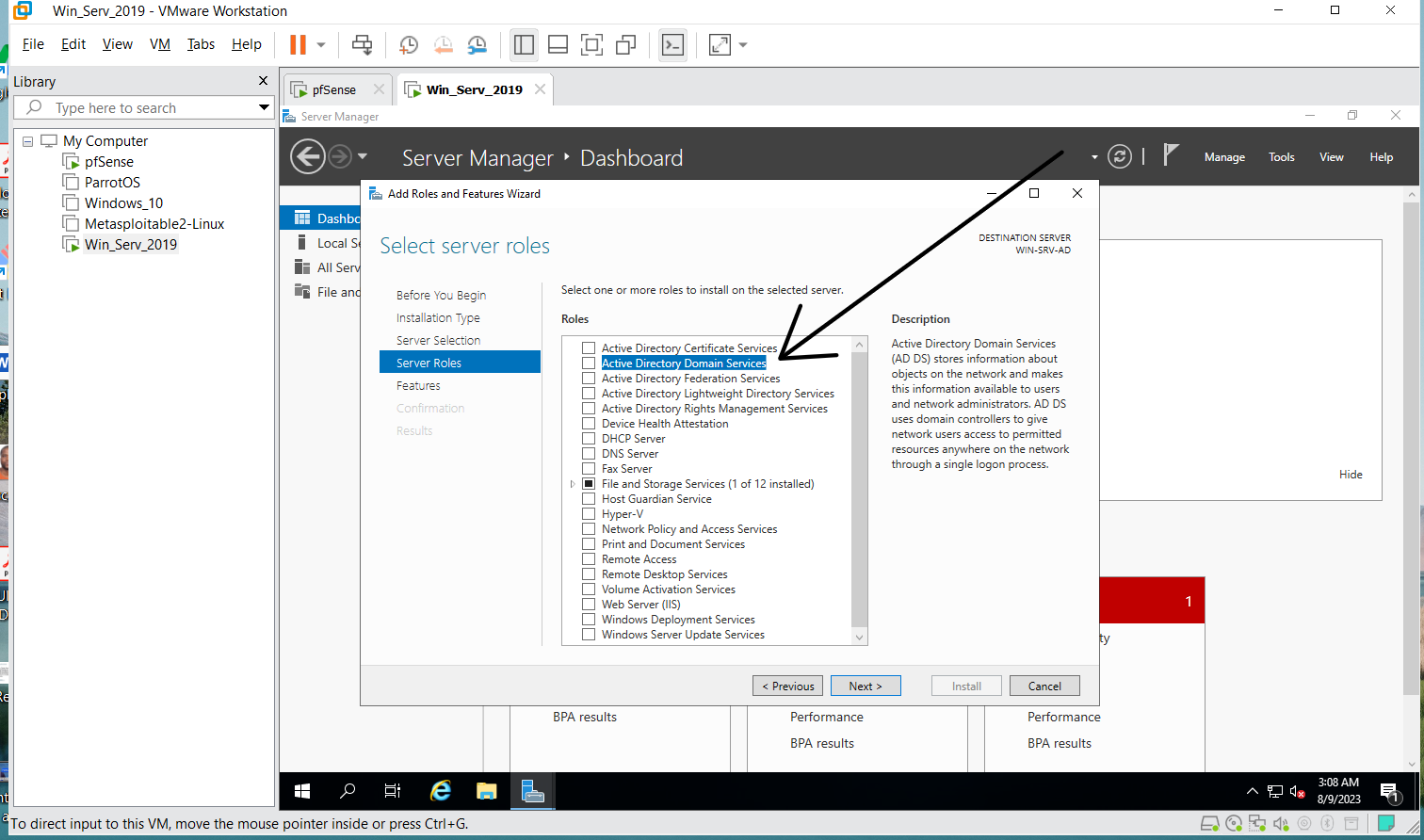Toggle the Library sidebar view icon
1424x840 pixels.
point(525,44)
